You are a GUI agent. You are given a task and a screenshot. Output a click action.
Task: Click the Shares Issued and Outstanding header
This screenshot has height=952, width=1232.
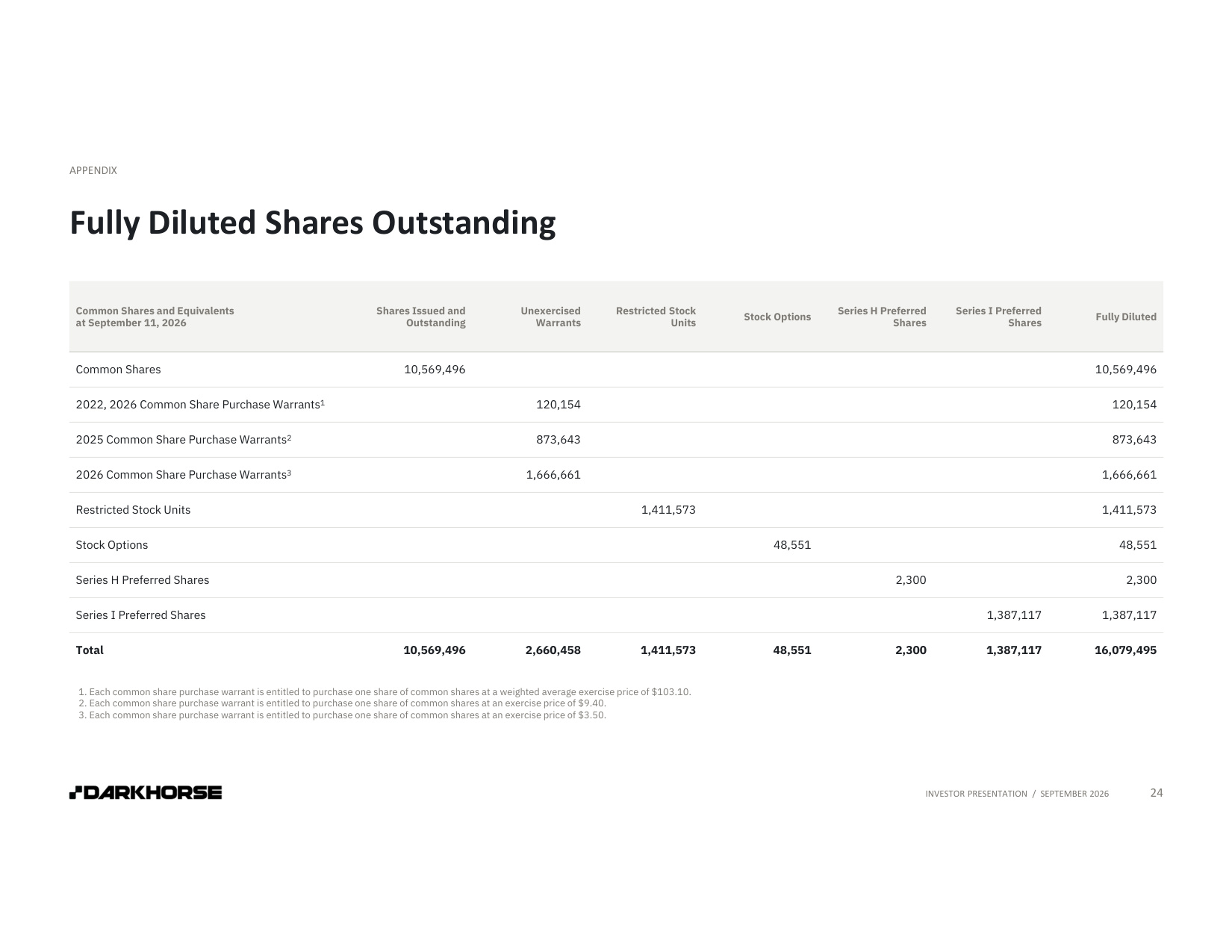[420, 317]
